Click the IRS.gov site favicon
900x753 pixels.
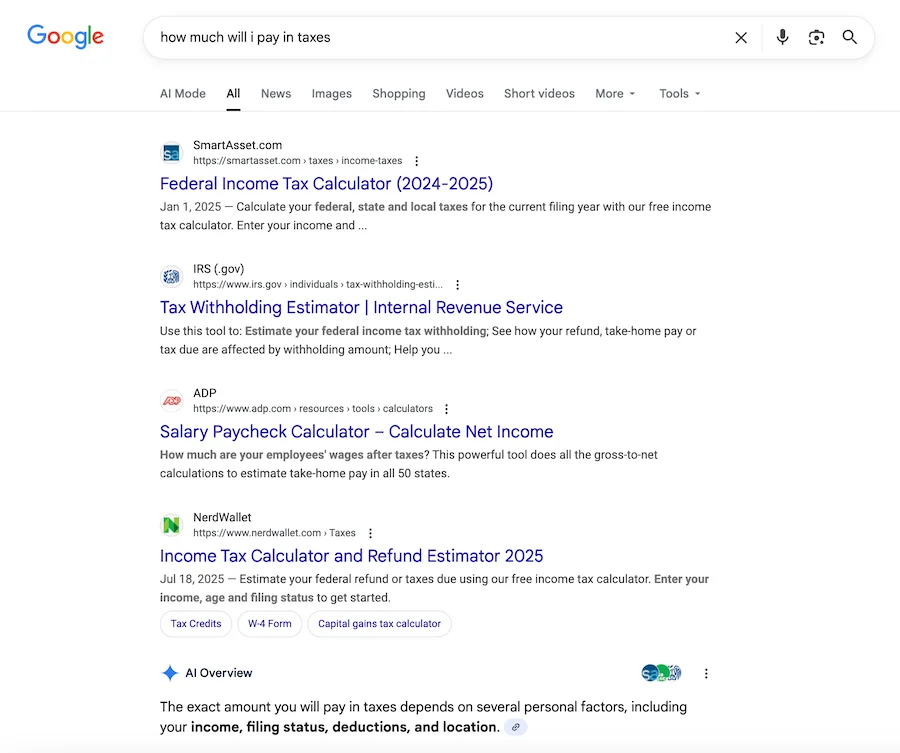(170, 276)
